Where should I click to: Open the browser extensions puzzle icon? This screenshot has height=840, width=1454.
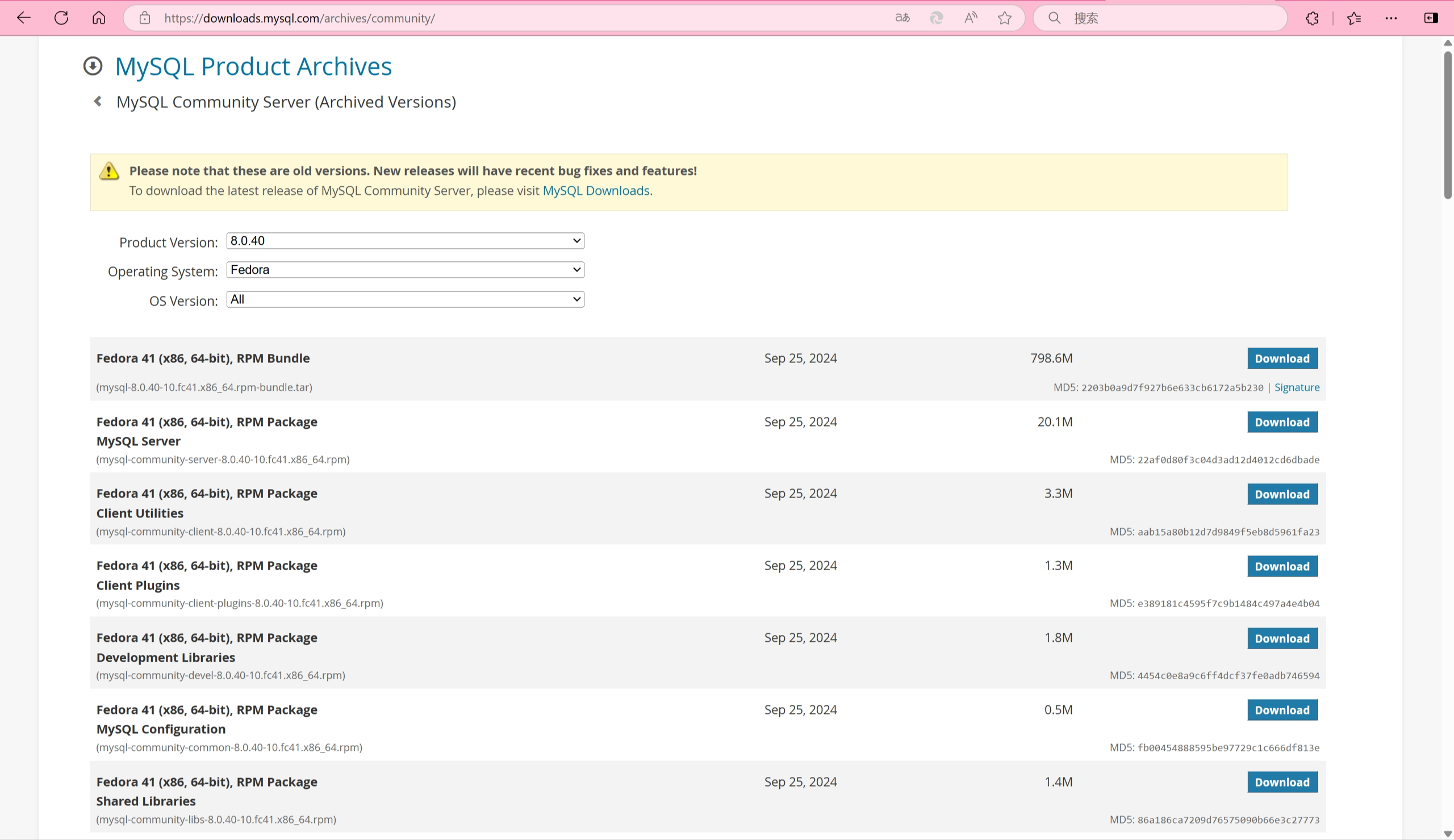[x=1312, y=18]
